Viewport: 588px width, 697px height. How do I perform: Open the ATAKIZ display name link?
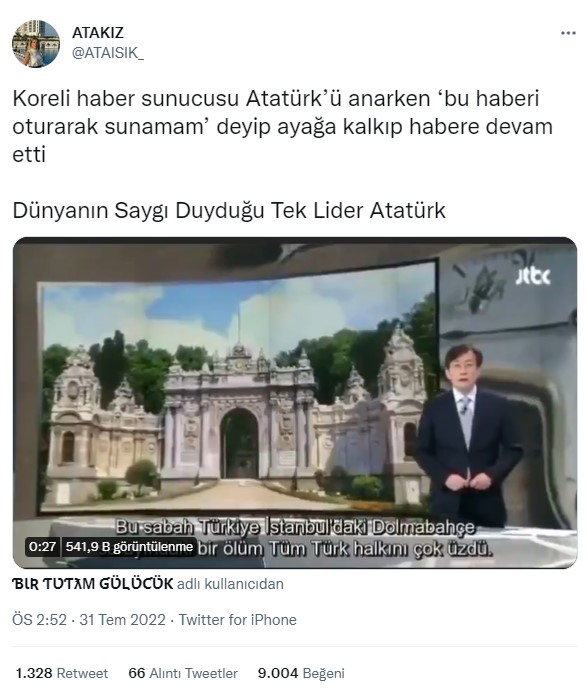point(98,32)
